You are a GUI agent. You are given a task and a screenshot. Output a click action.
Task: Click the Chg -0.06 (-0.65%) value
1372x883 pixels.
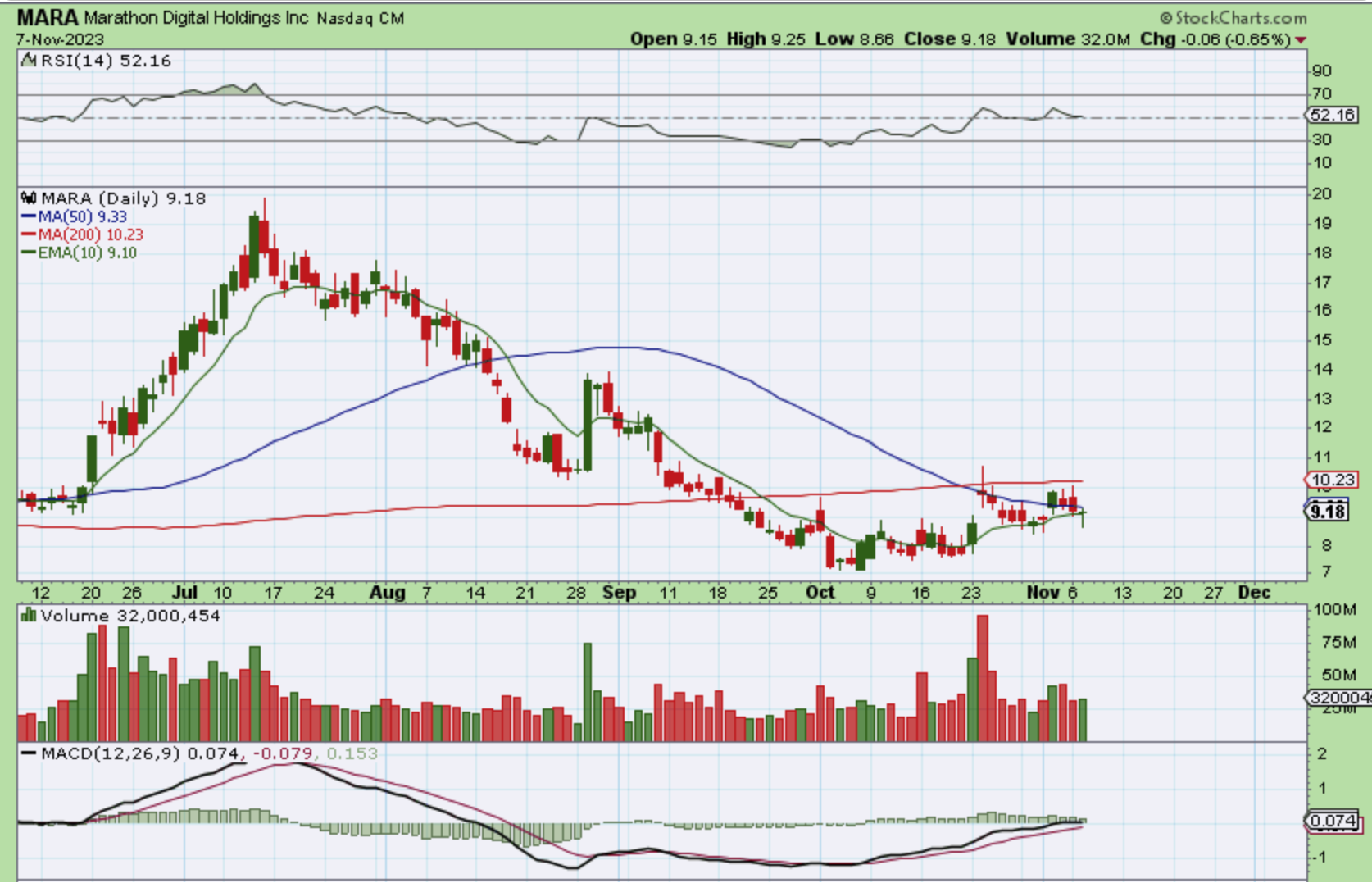click(1215, 39)
